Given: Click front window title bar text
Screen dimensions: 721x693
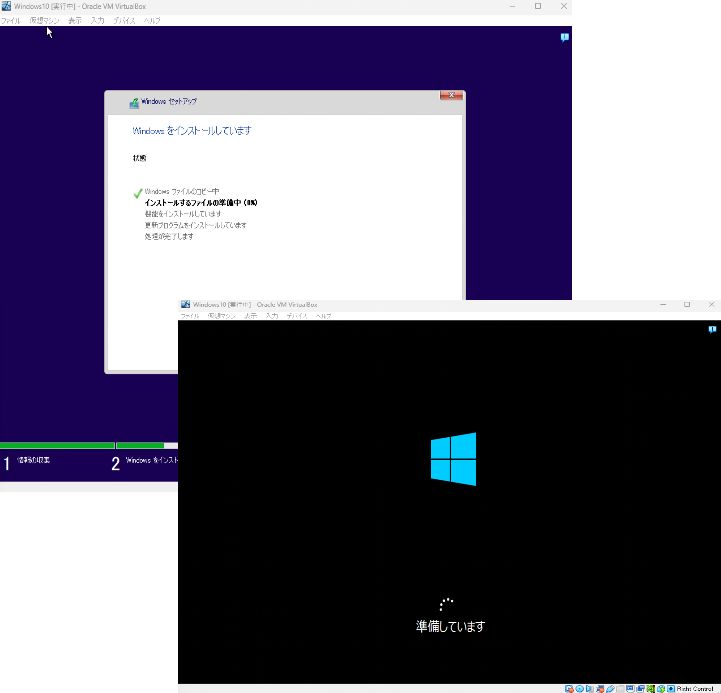Looking at the screenshot, I should tap(255, 304).
